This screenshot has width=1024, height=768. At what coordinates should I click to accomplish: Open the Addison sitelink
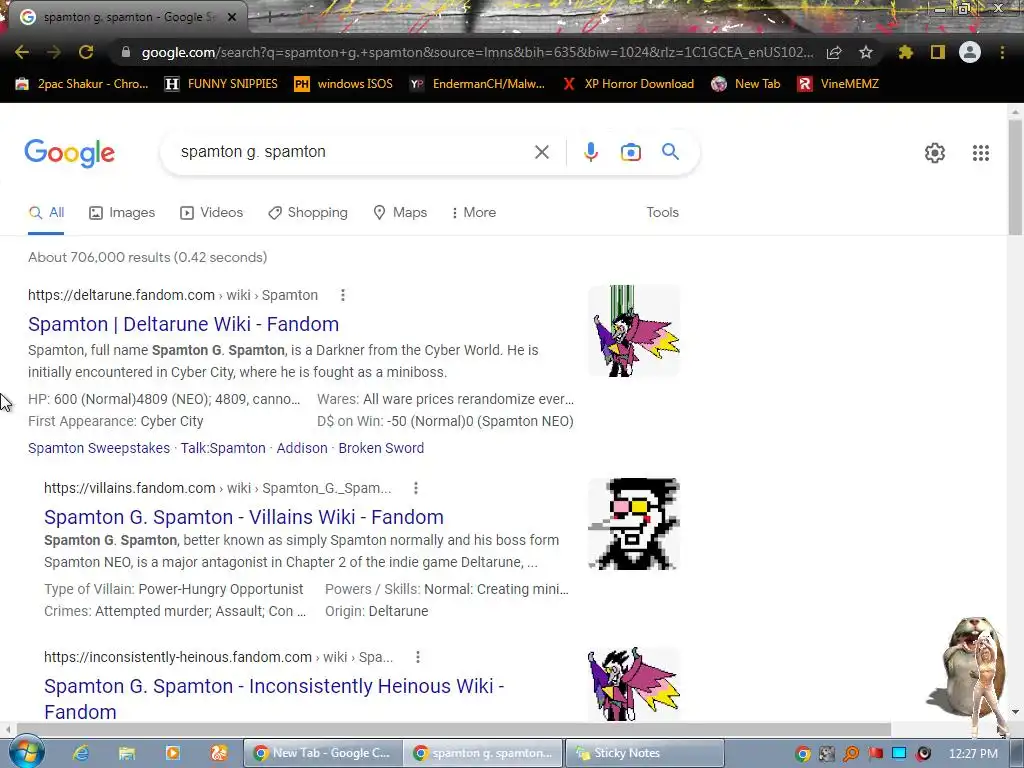[x=302, y=448]
